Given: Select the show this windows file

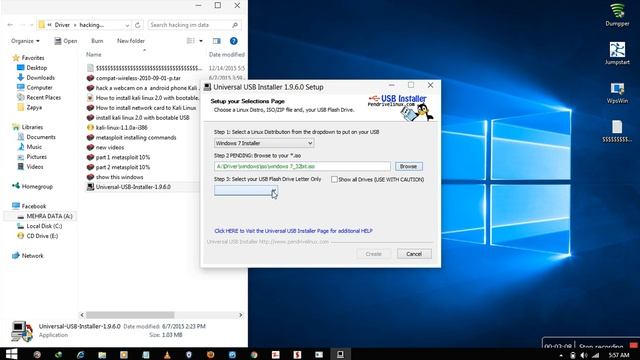Looking at the screenshot, I should [120, 177].
